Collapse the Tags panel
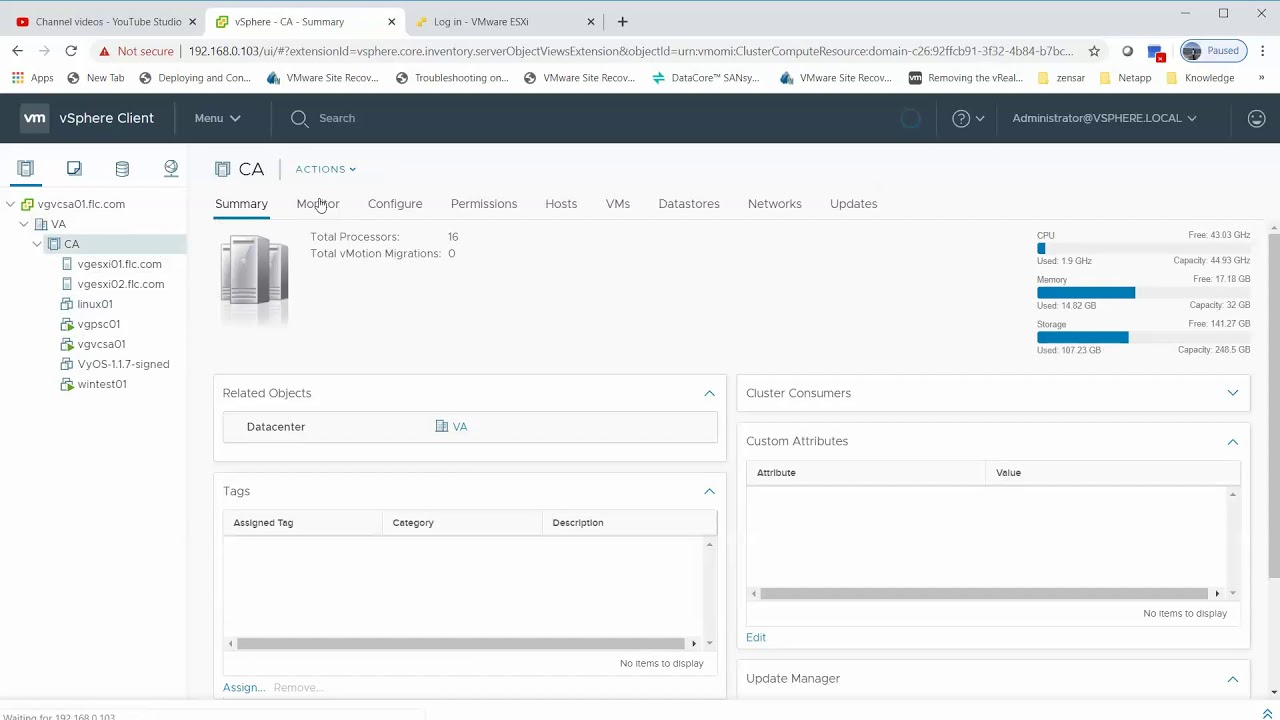Viewport: 1280px width, 720px height. (x=709, y=491)
